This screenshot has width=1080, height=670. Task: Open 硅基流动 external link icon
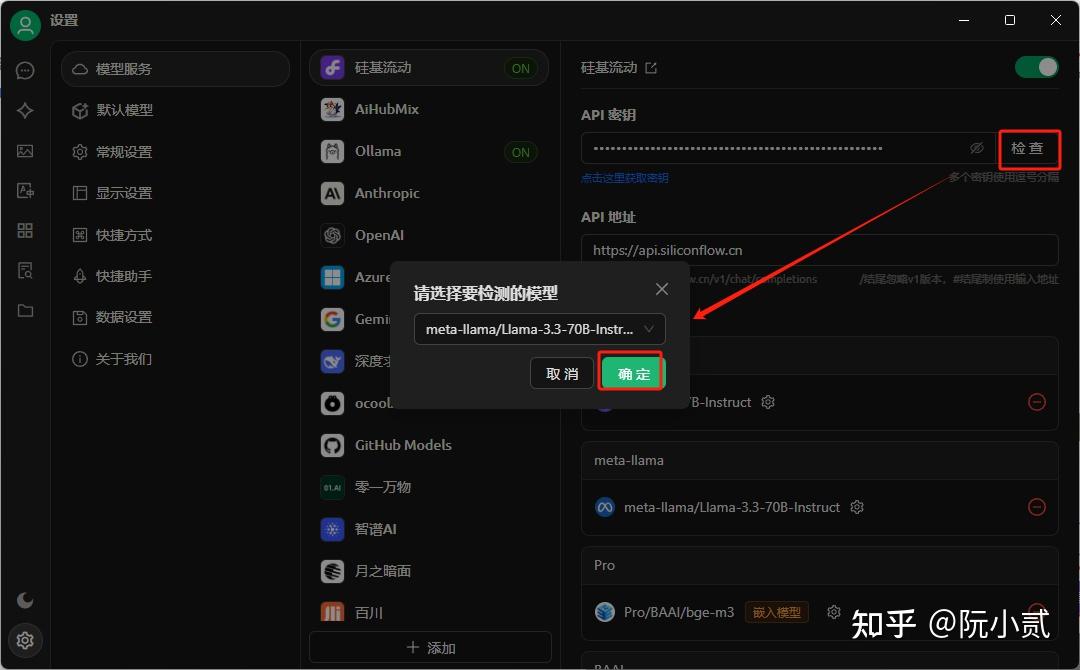(651, 67)
